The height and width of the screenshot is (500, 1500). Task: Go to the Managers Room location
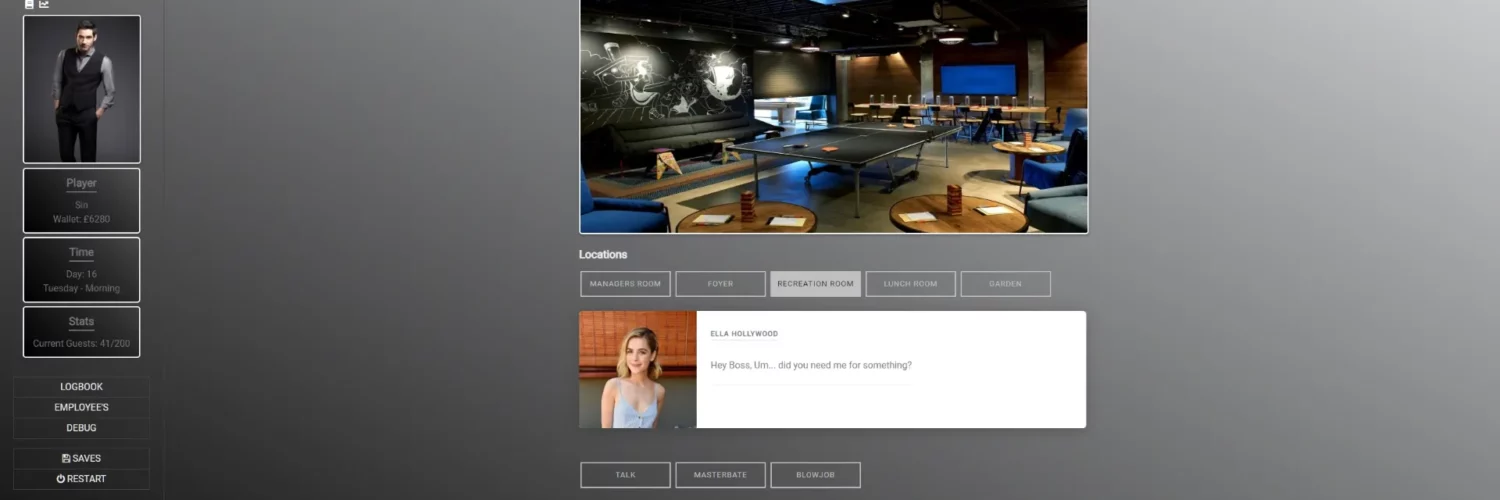click(625, 284)
